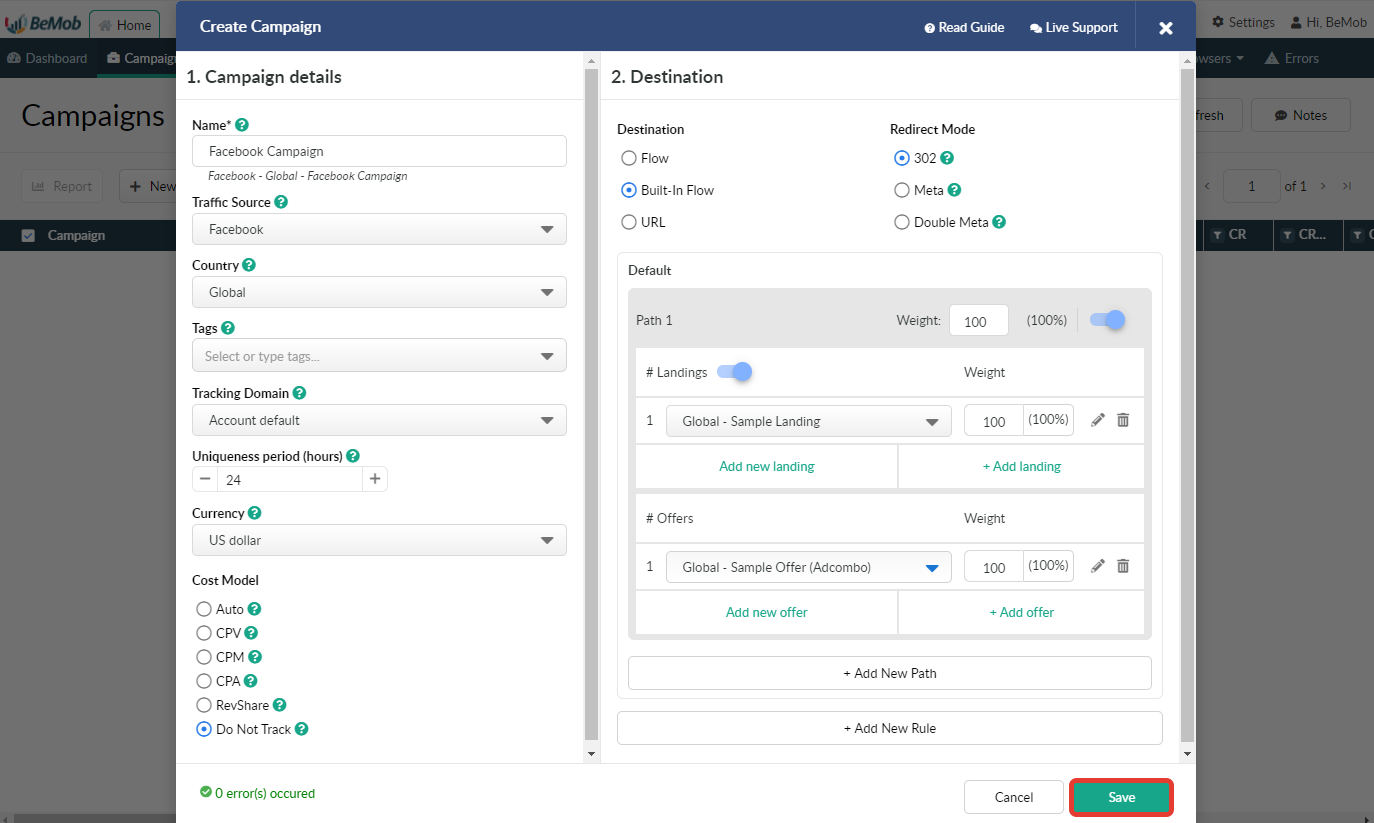Viewport: 1374px width, 823px height.
Task: Open the Currency dropdown
Action: [x=379, y=540]
